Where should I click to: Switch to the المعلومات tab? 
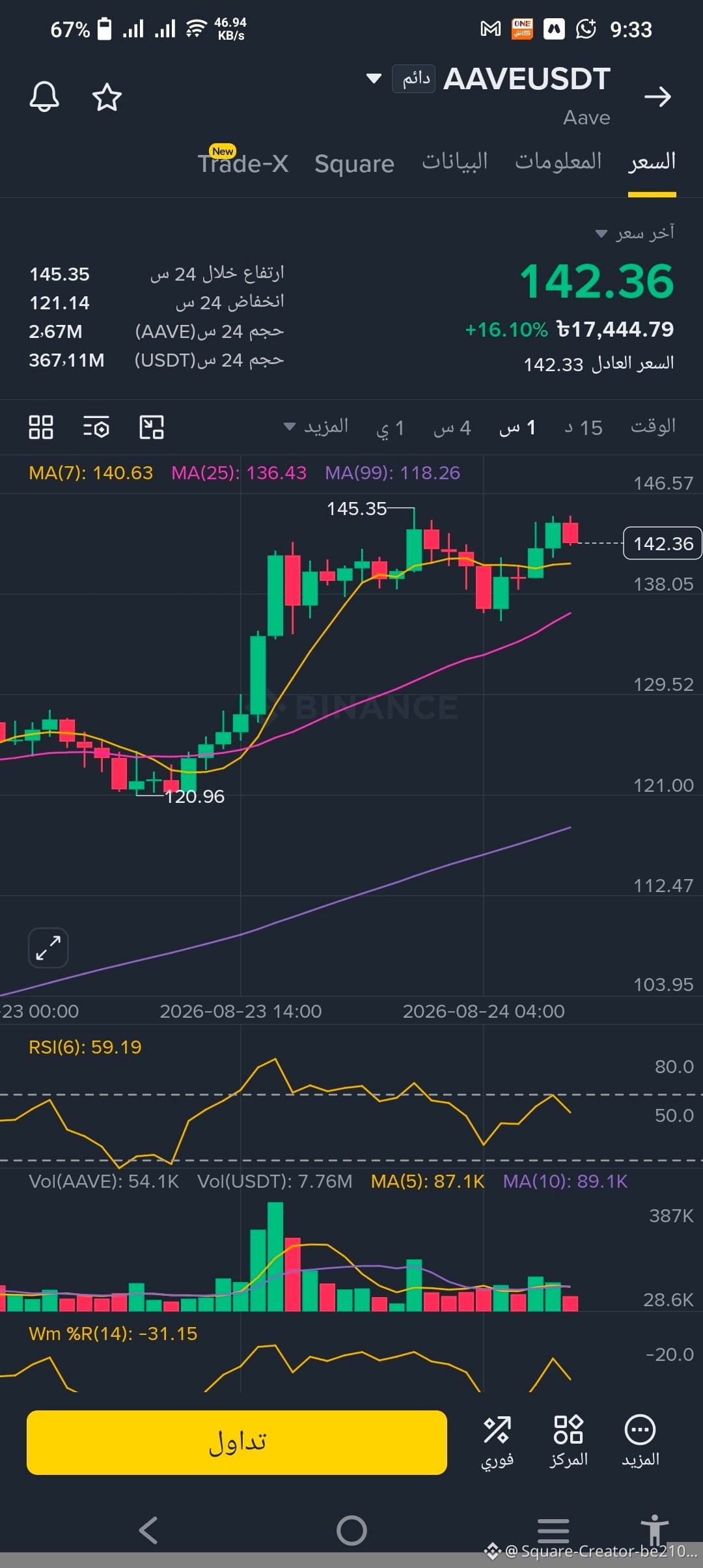point(558,161)
